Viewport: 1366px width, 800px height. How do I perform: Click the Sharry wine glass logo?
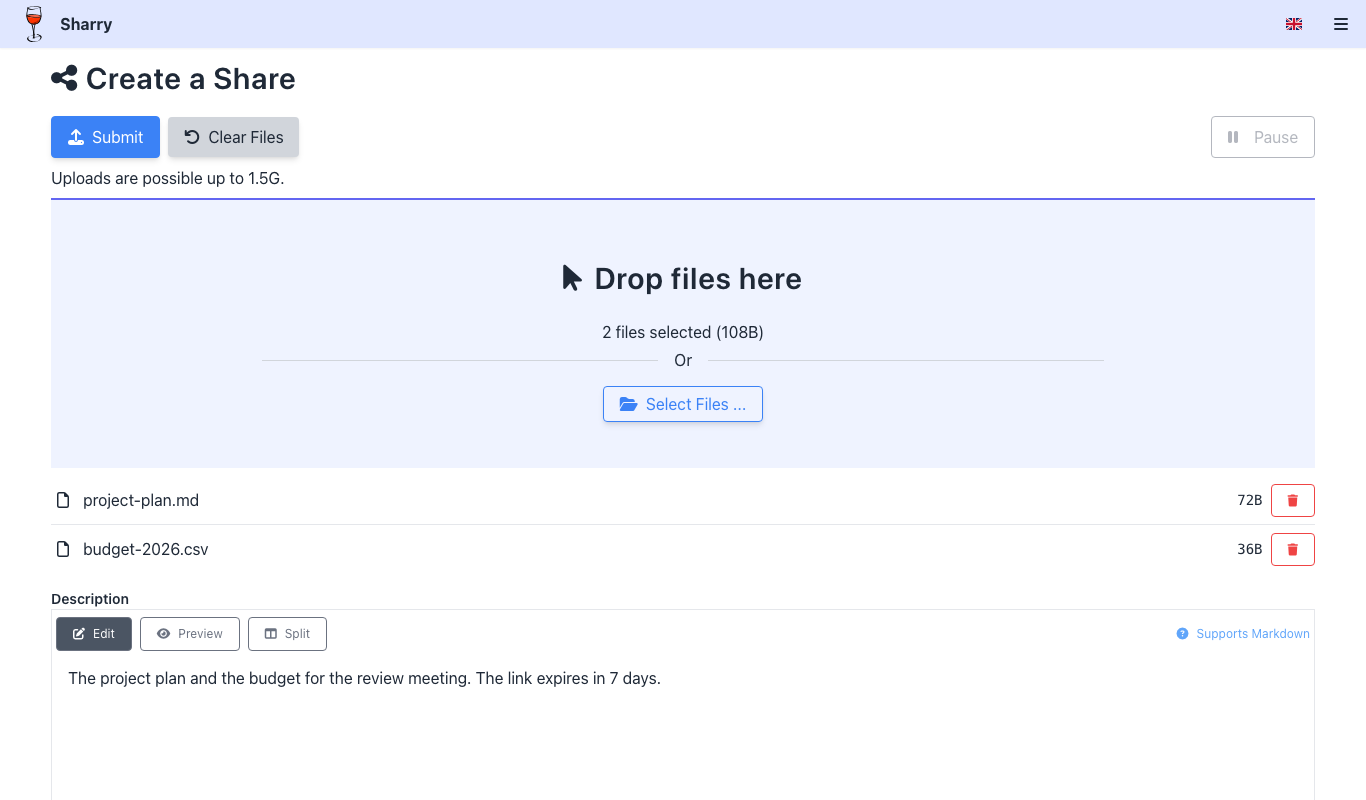click(x=35, y=24)
